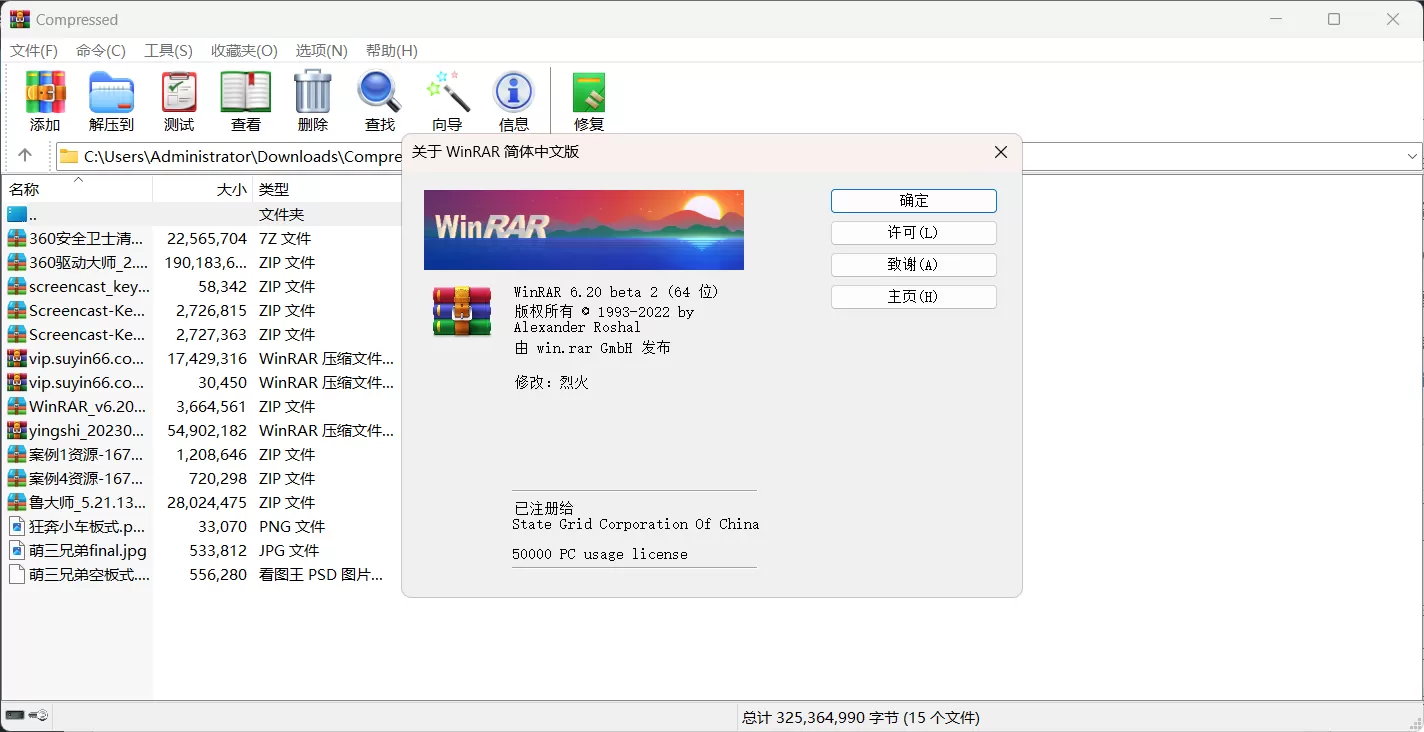Open the address bar dropdown arrow
The width and height of the screenshot is (1424, 732).
point(1410,155)
